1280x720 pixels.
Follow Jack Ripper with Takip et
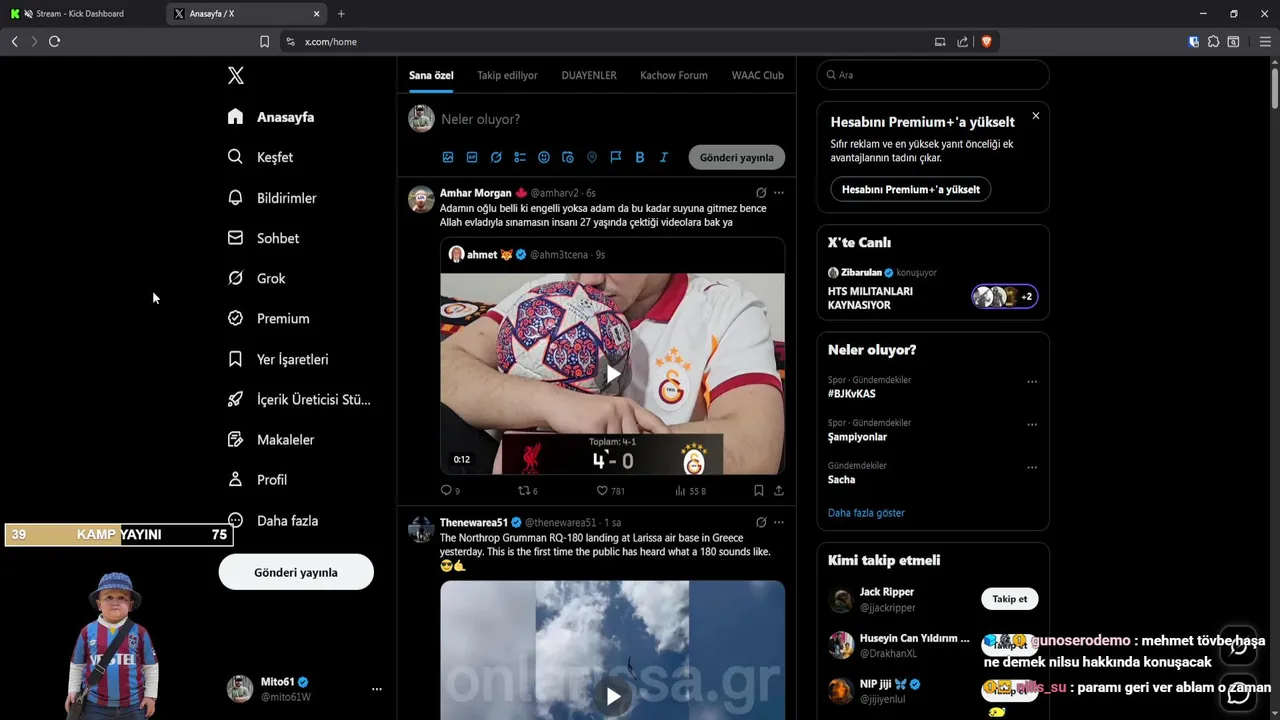(1009, 599)
